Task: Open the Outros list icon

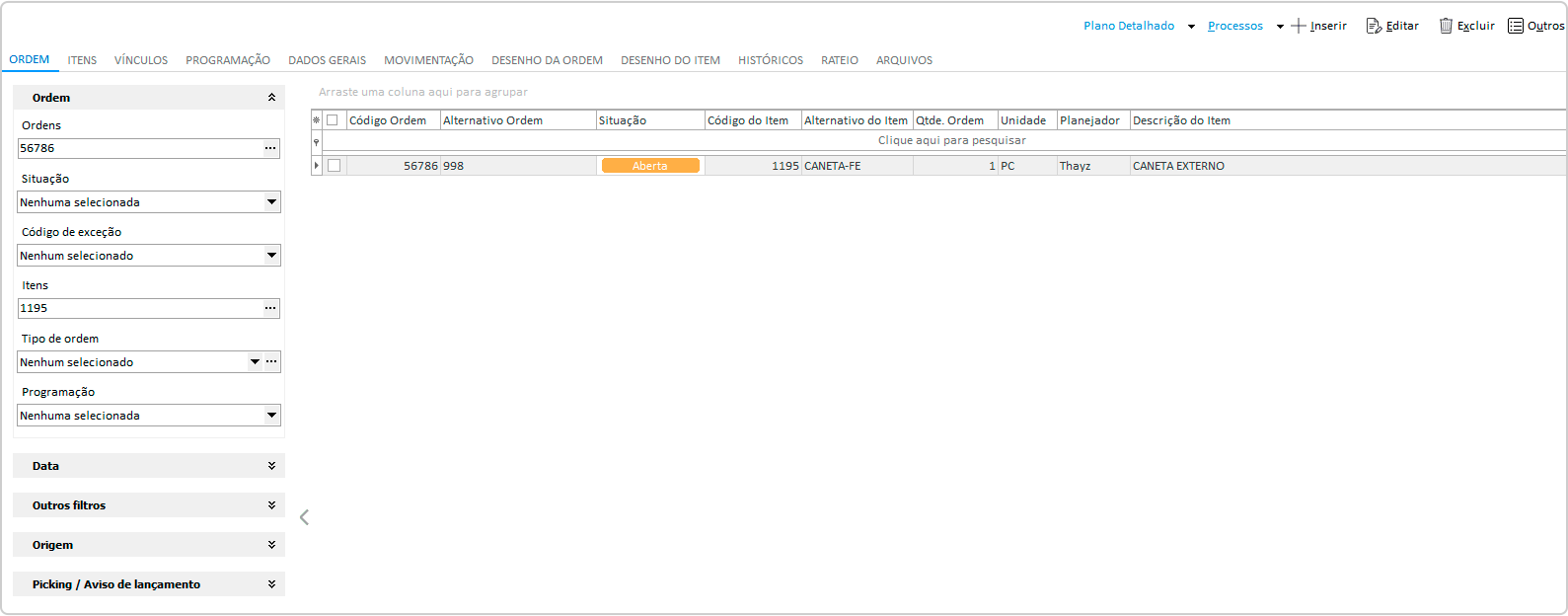Action: pos(1516,26)
